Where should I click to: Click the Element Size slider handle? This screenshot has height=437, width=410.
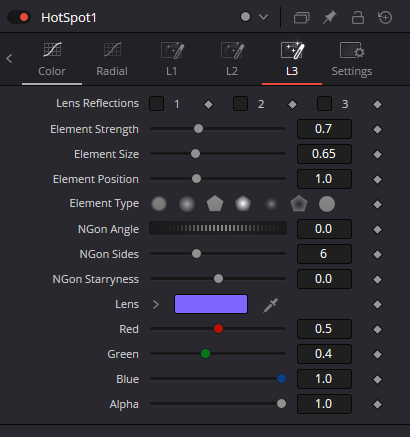pos(195,154)
